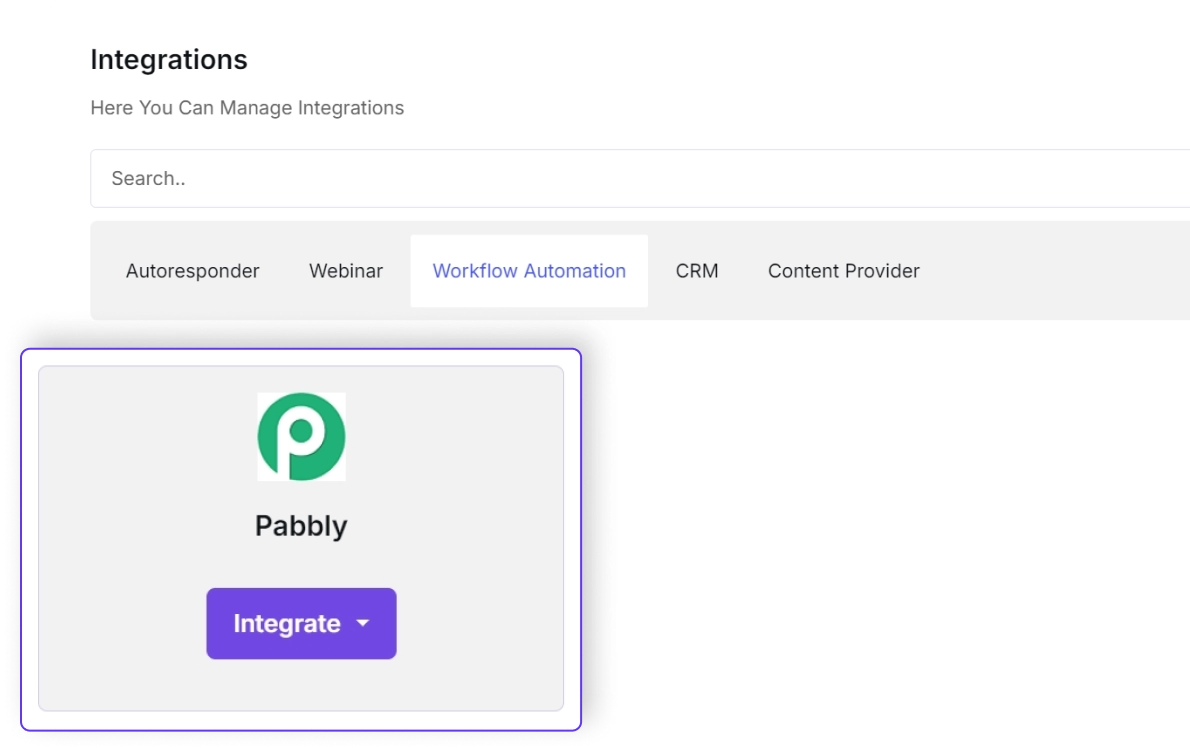Select the Workflow Automation tab
Image resolution: width=1190 pixels, height=752 pixels.
(x=529, y=271)
